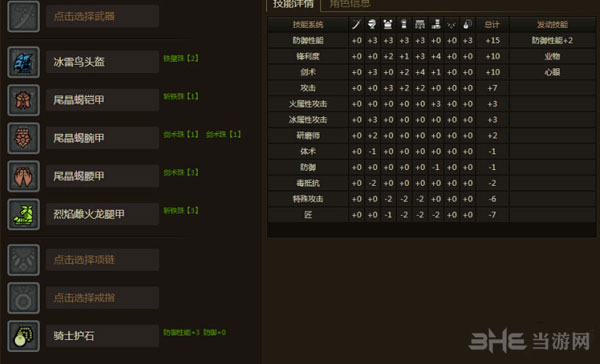Click the 尾晶蝎铠甲 chest armor icon
The width and height of the screenshot is (600, 364).
pos(23,100)
